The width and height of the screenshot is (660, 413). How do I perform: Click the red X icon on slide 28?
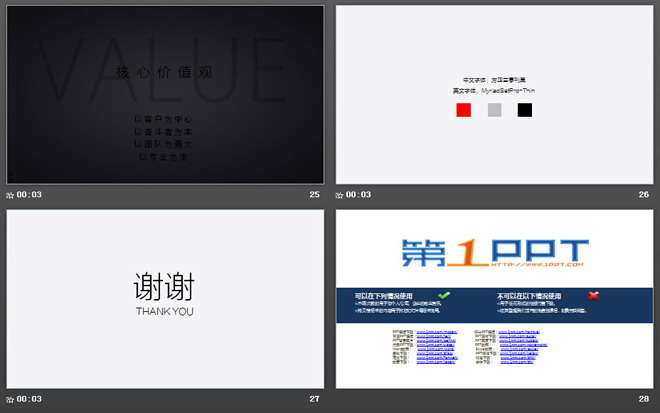(593, 296)
